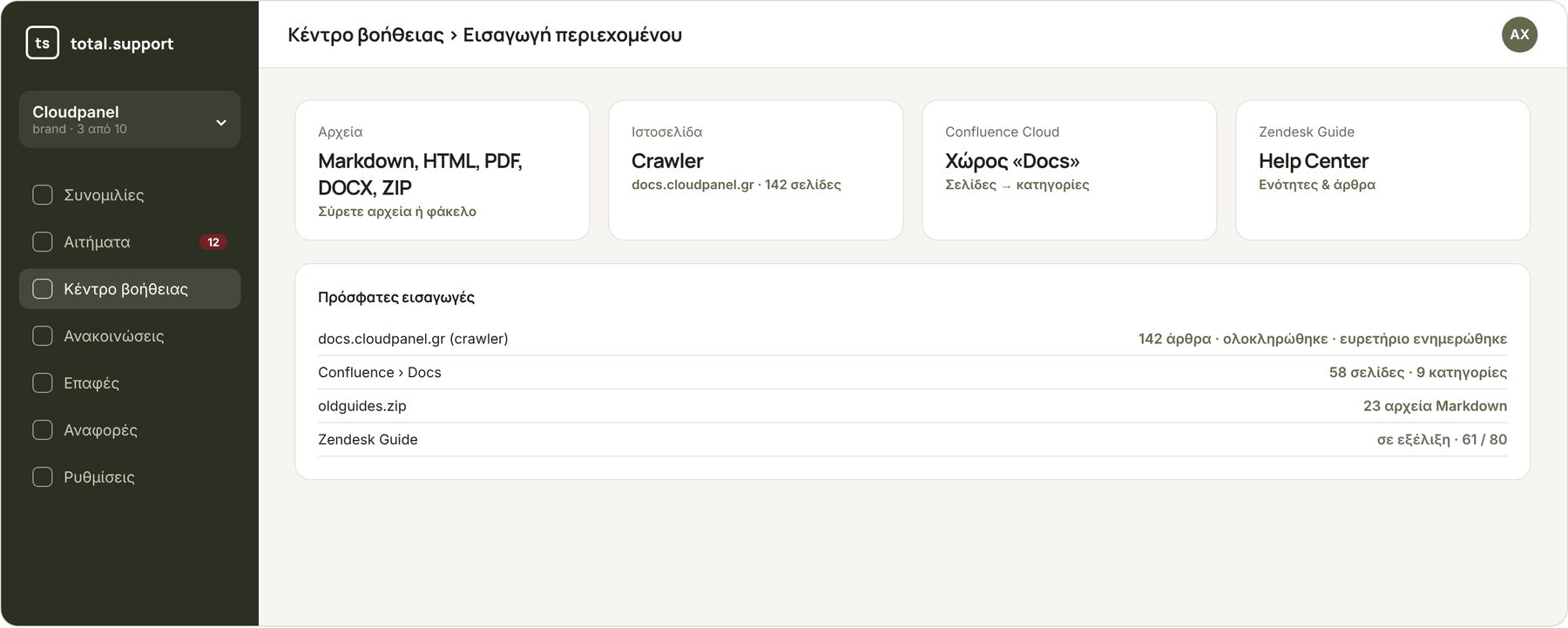Screen dimensions: 1568x628
Task: Click the icon beside Αιτήματα
Action: pos(43,242)
